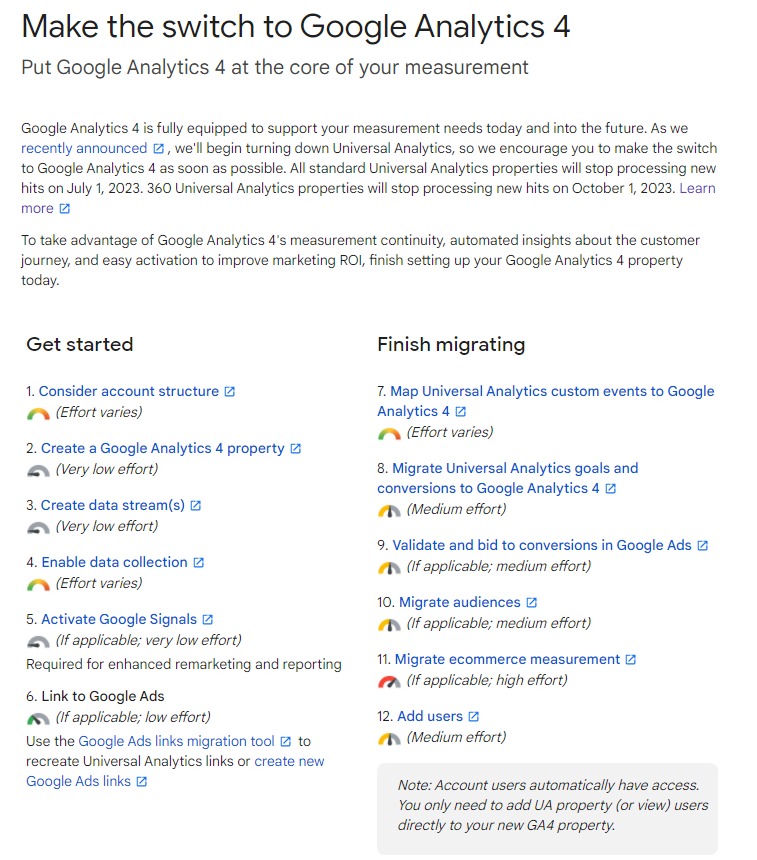
Task: Click the effort gauge icon under Enable data collection
Action: pyautogui.click(x=38, y=584)
